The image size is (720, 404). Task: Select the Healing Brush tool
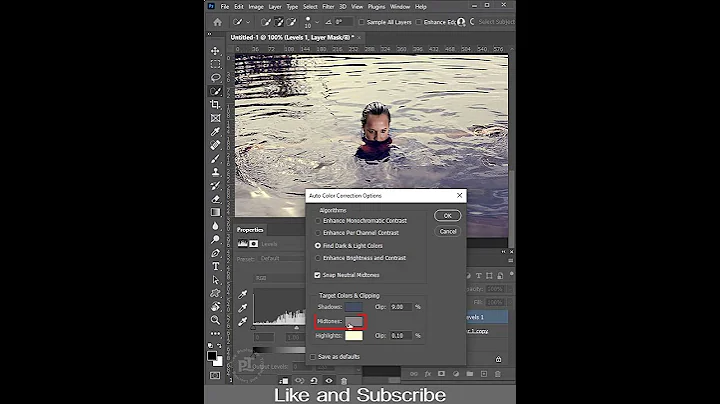click(x=215, y=145)
